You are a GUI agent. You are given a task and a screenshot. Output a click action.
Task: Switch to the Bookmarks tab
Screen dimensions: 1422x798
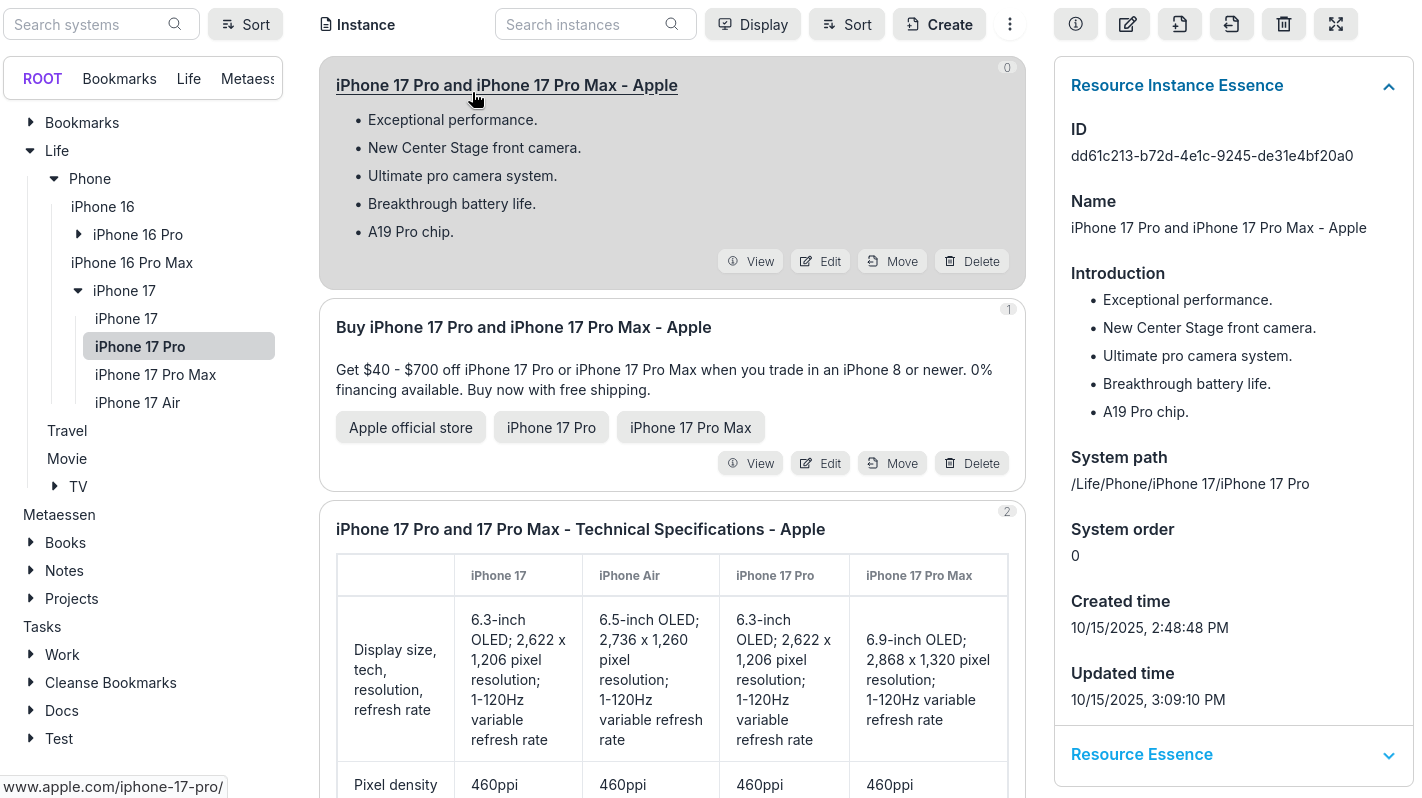pos(119,78)
